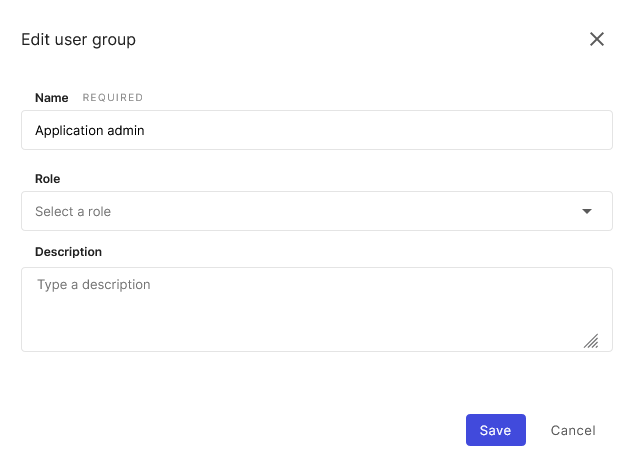This screenshot has height=468, width=632.
Task: Click the REQUIRED tag beside Name
Action: point(113,98)
